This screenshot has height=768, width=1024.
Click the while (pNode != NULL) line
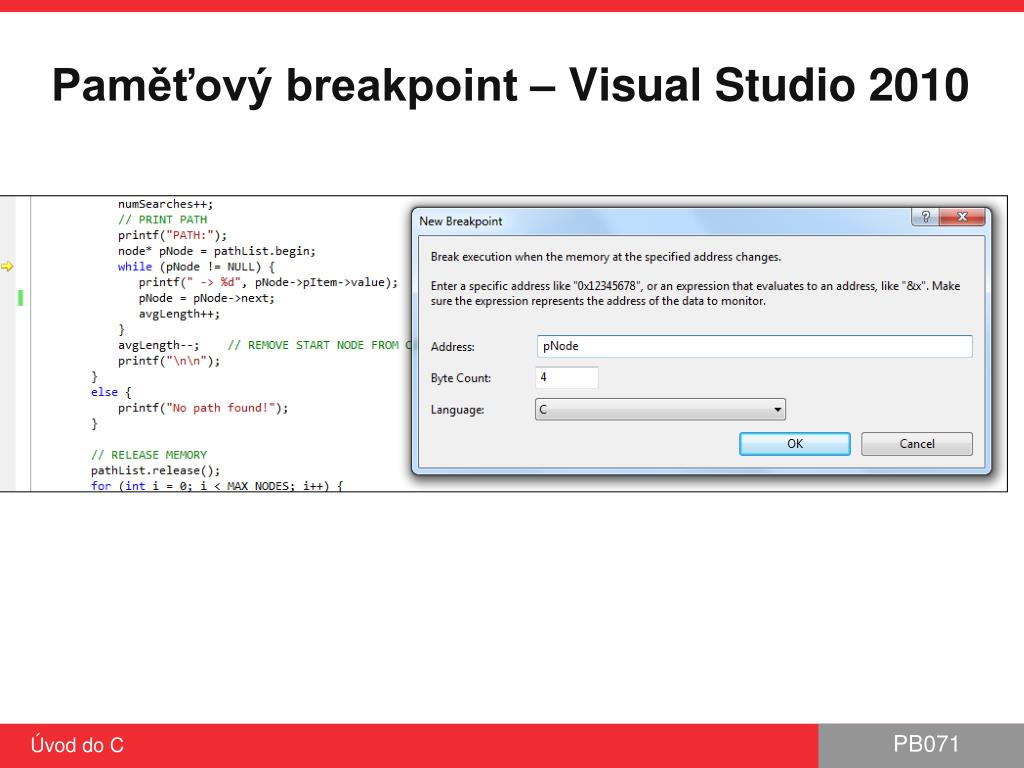click(x=196, y=266)
